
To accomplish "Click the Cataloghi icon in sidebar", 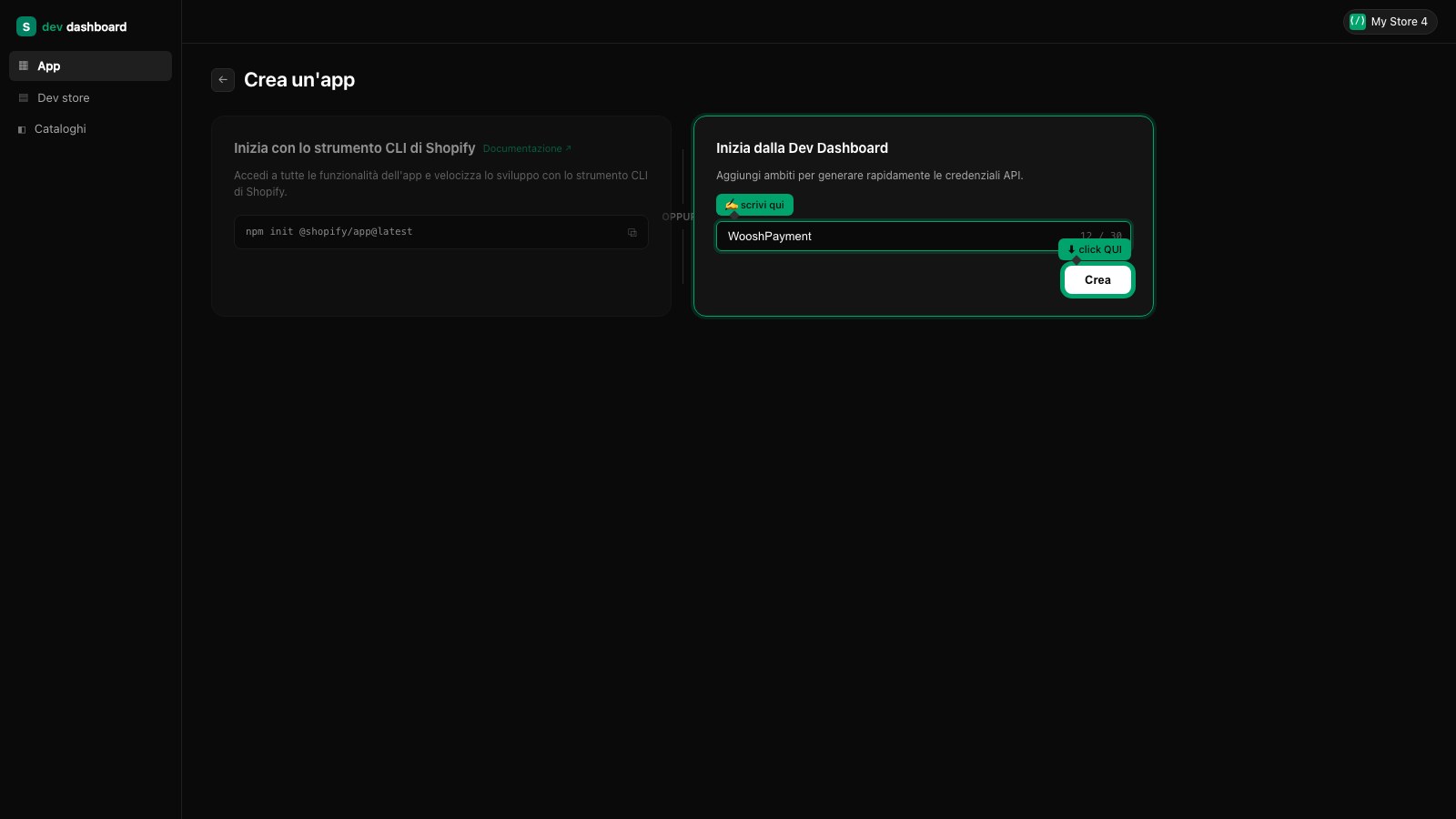I will point(22,129).
